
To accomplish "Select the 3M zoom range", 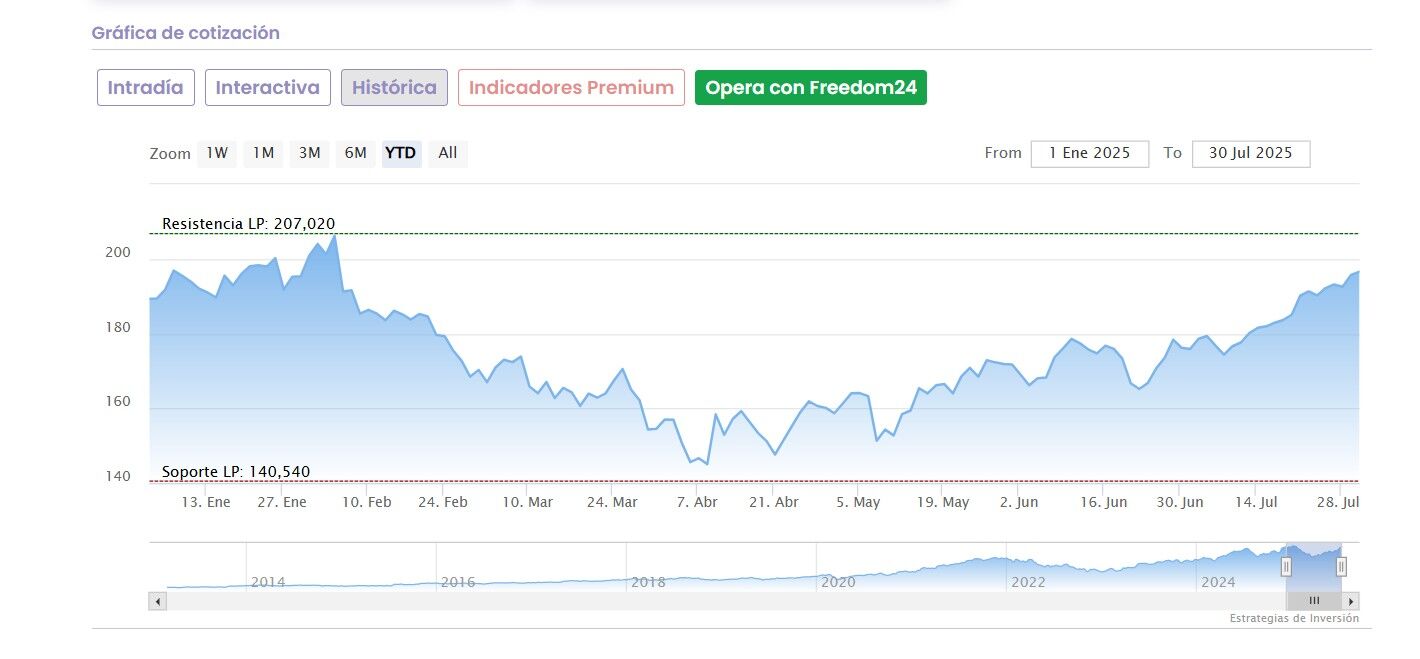I will (310, 153).
